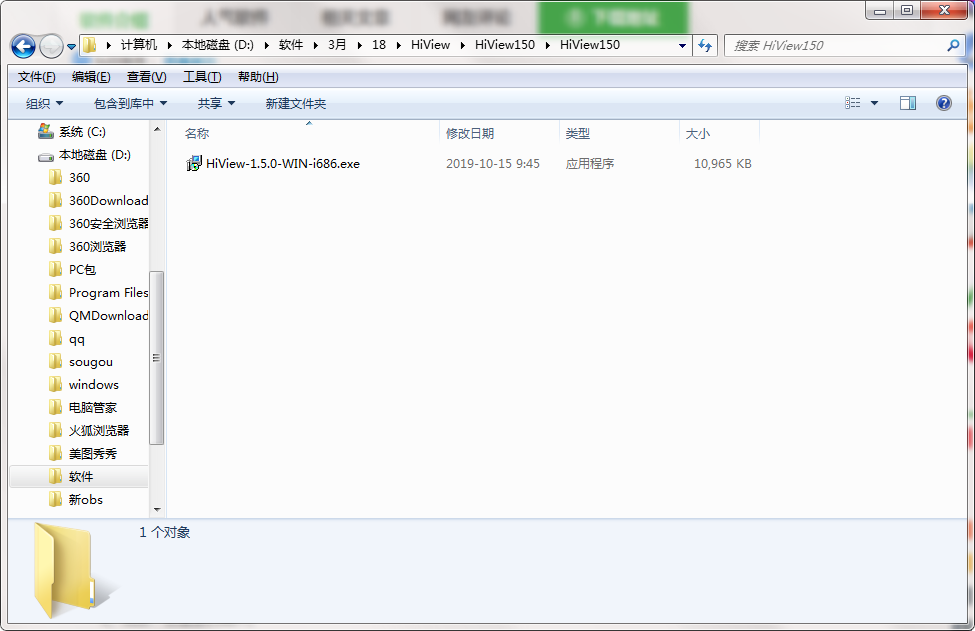Navigate to 计算机 in the breadcrumb

(x=139, y=45)
